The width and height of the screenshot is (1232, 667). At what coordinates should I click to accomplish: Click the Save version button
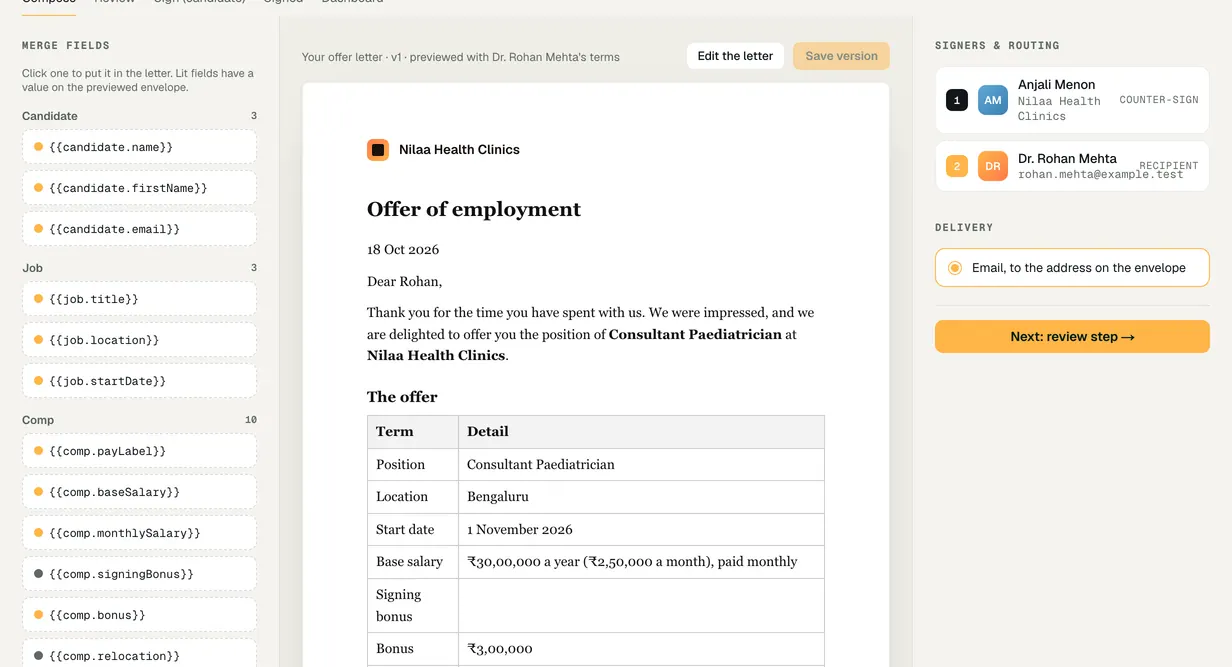click(841, 56)
